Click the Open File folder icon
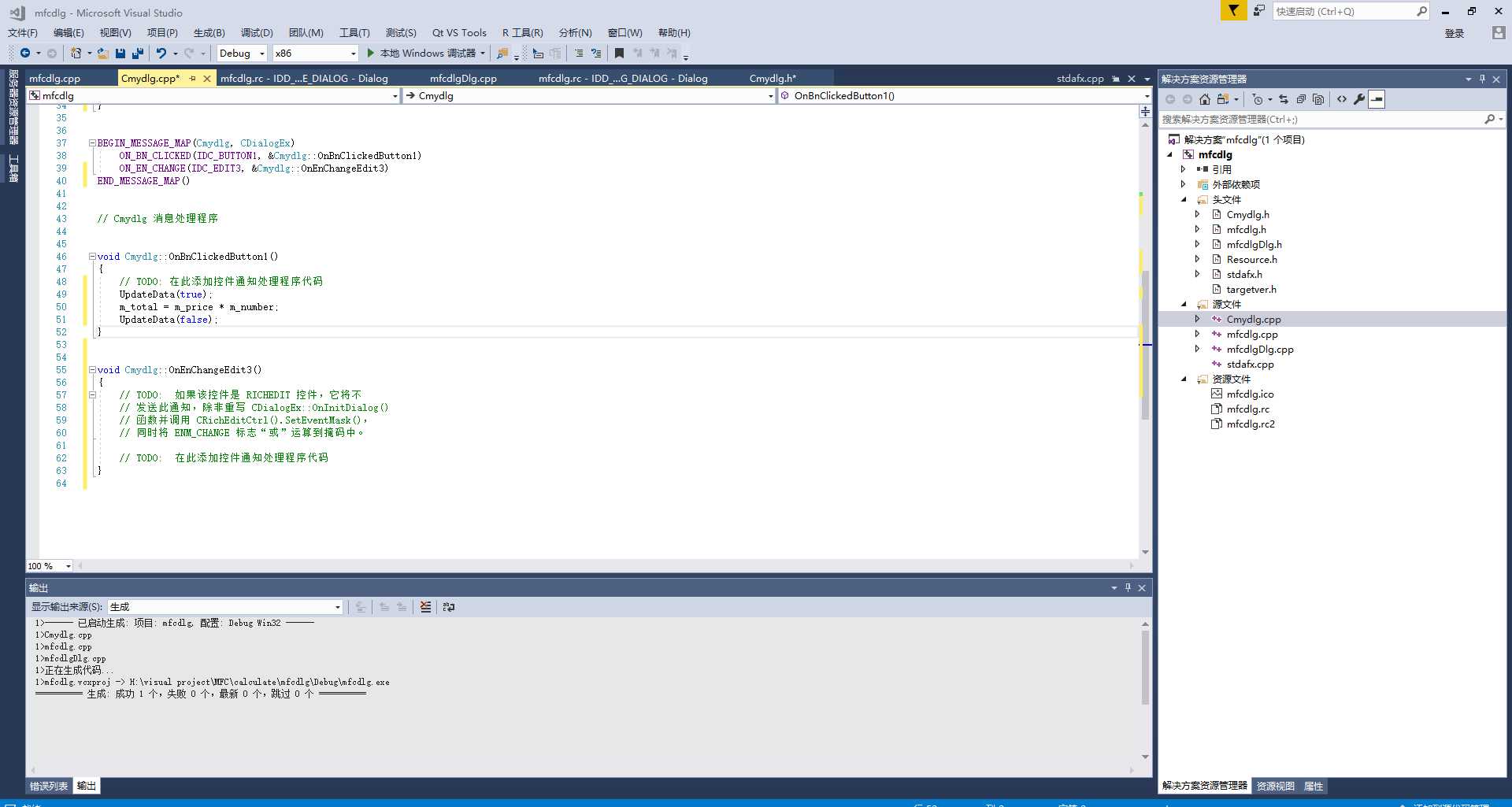Screen dimensions: 1512x807 click(x=103, y=53)
